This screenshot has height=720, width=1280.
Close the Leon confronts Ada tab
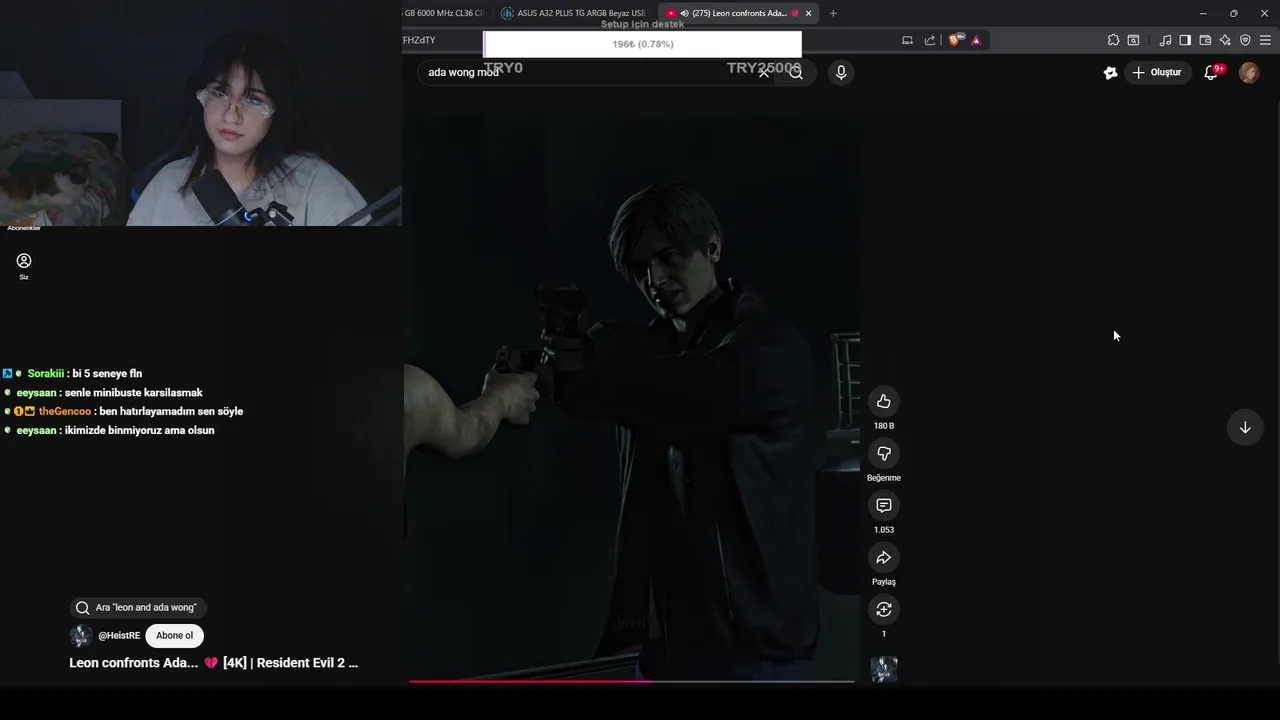click(x=808, y=13)
